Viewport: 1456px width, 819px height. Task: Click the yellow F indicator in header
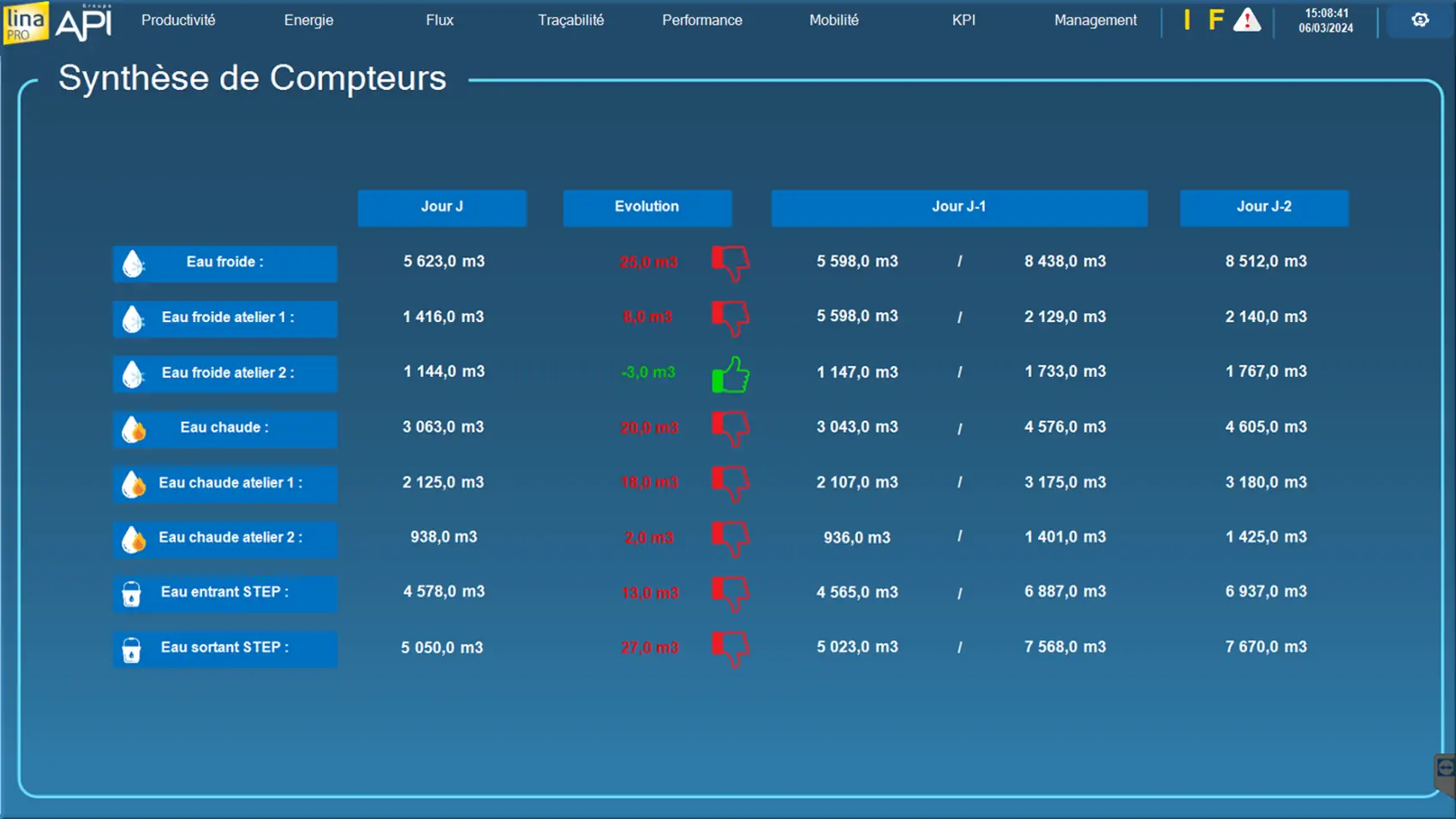1215,20
